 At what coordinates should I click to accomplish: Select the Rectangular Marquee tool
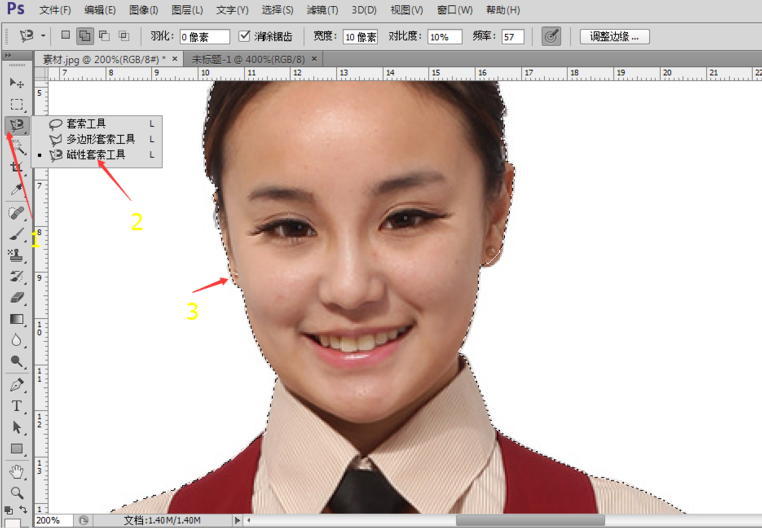(x=17, y=105)
